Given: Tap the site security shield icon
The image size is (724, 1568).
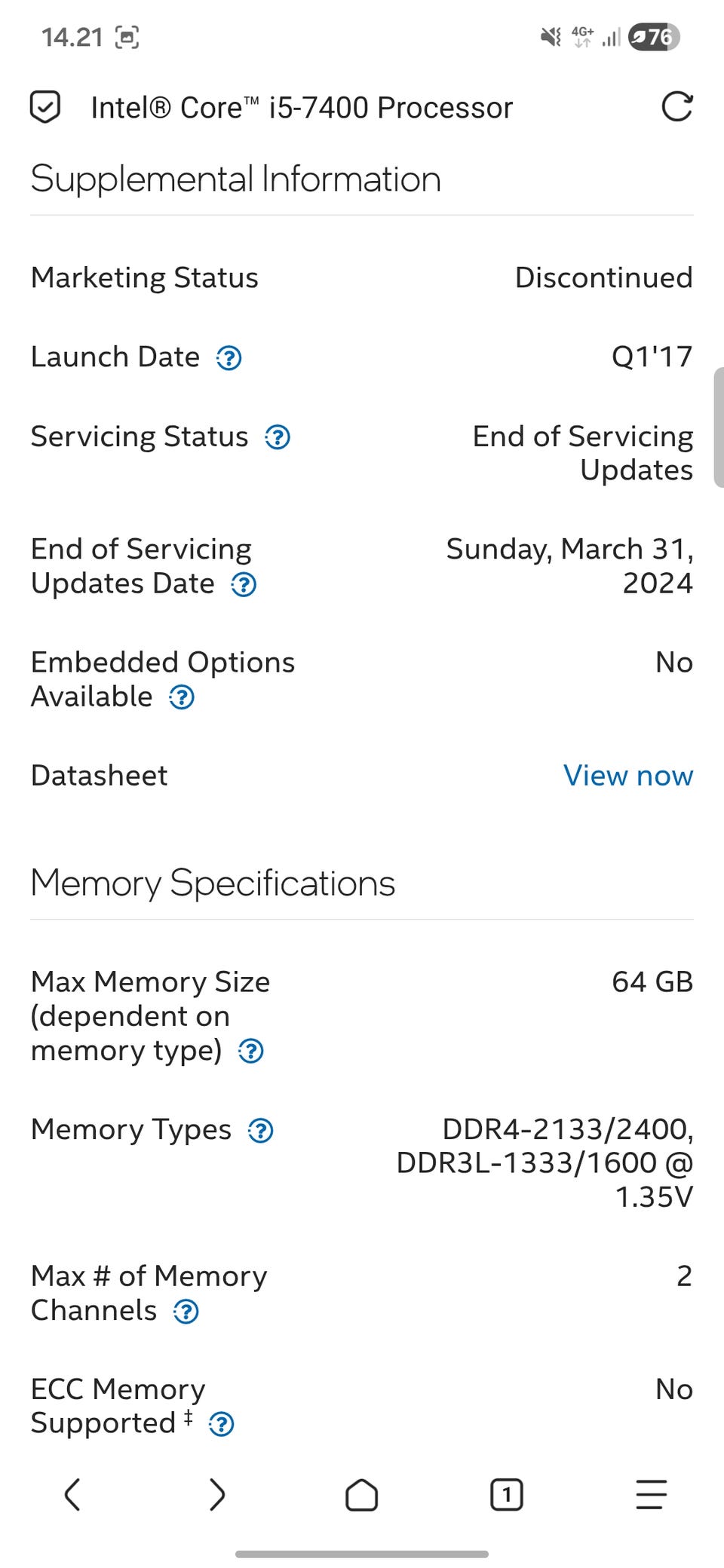Looking at the screenshot, I should pos(45,107).
